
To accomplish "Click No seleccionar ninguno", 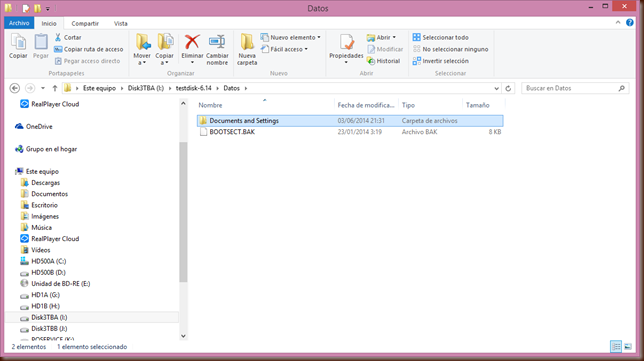I will click(x=451, y=49).
